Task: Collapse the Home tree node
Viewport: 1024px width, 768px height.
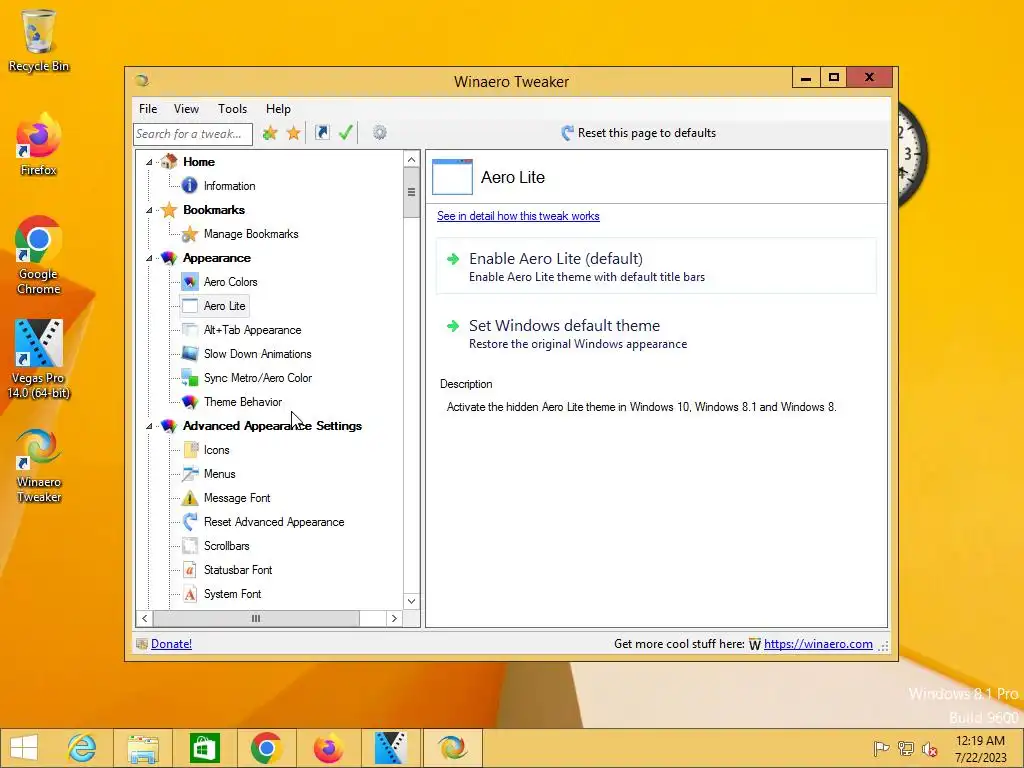Action: click(149, 162)
